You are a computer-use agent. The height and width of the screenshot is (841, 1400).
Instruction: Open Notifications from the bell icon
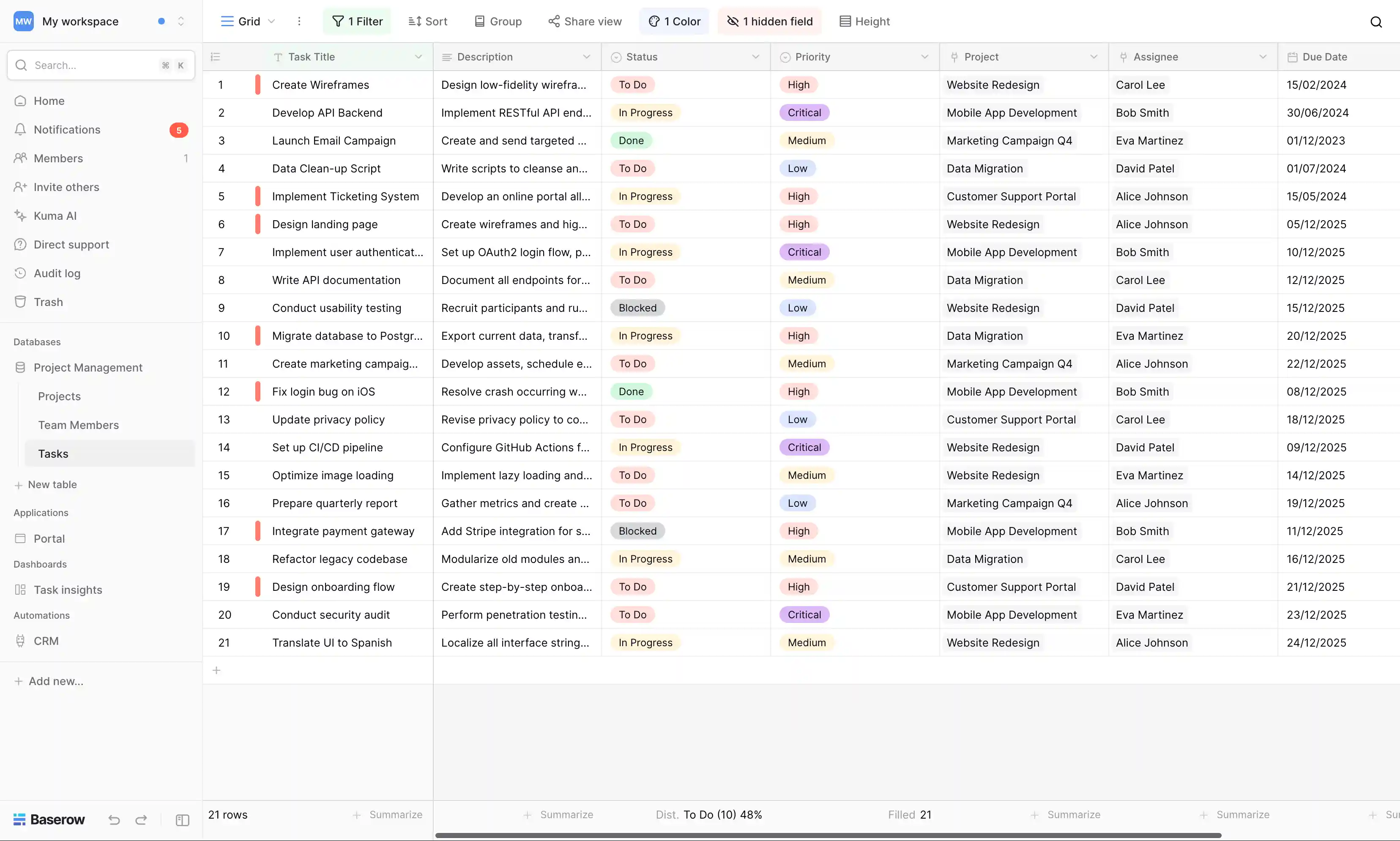click(x=66, y=129)
